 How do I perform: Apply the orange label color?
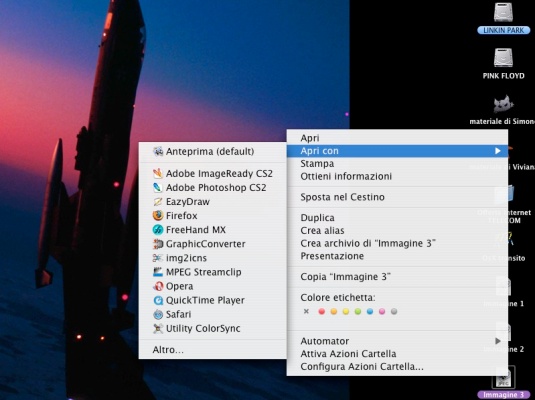[334, 311]
